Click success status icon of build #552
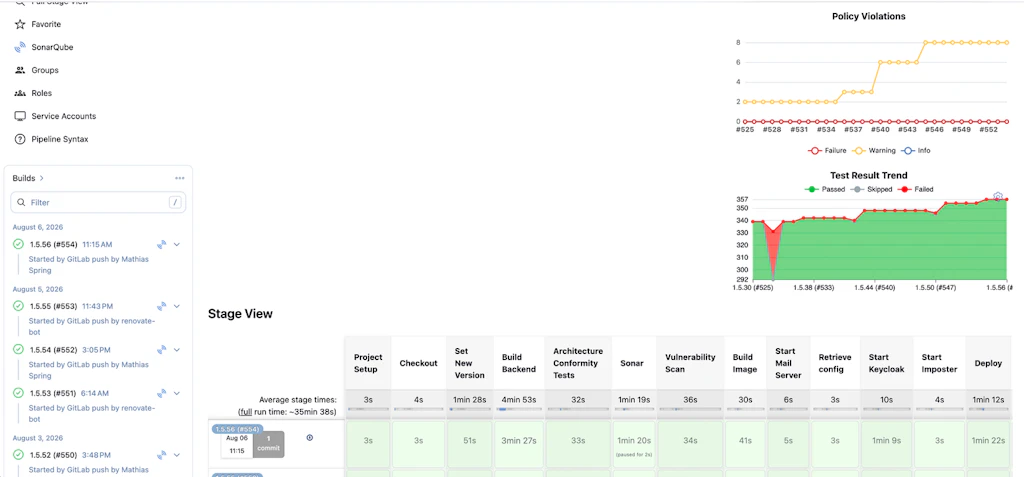The height and width of the screenshot is (477, 1024). point(18,350)
